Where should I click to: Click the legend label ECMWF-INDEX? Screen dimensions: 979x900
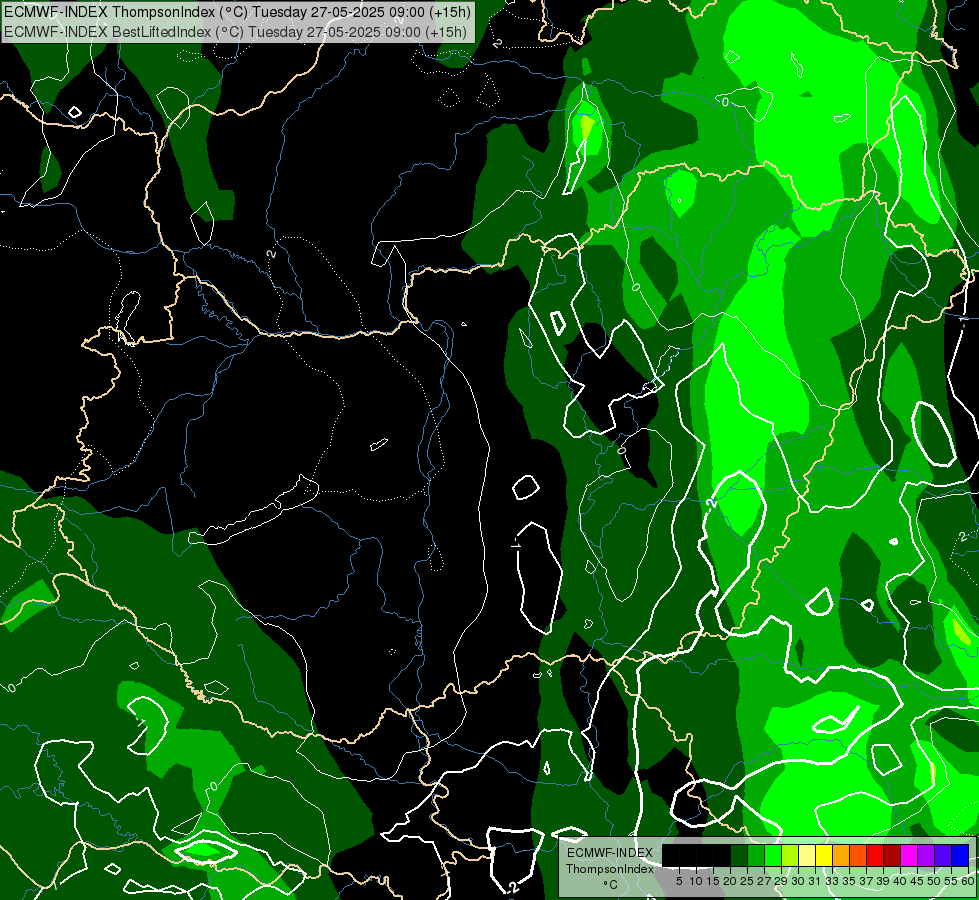point(609,853)
